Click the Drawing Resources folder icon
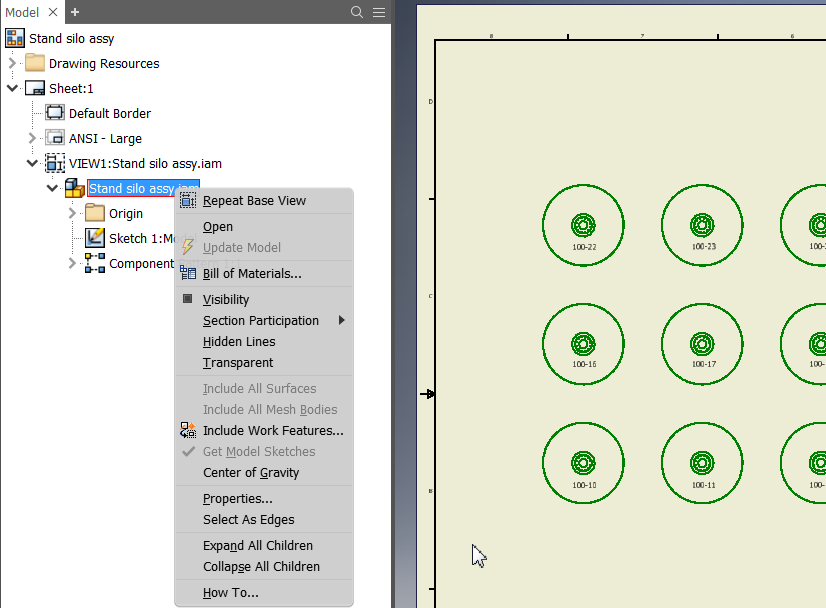Image resolution: width=826 pixels, height=608 pixels. [34, 62]
